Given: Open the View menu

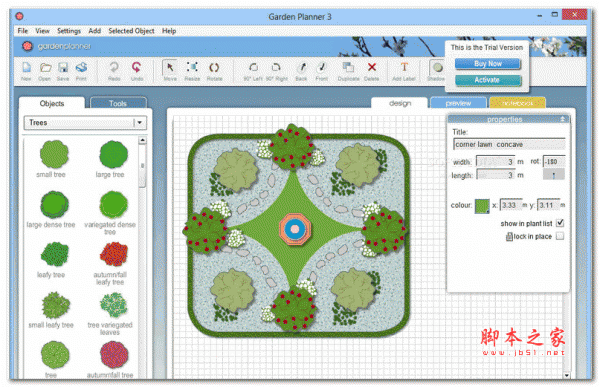Looking at the screenshot, I should [x=42, y=31].
